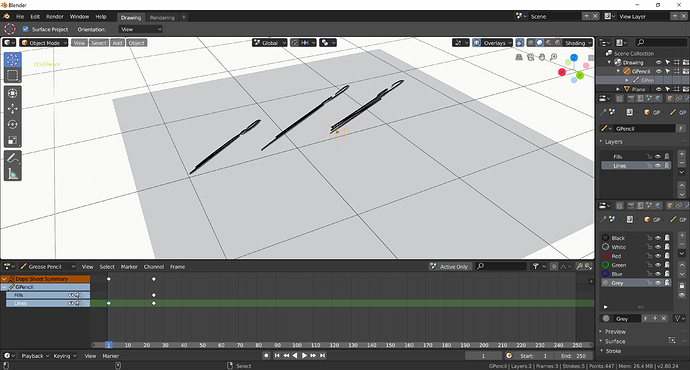Activate the Rotate tool icon
This screenshot has height=370, width=690.
[12, 125]
